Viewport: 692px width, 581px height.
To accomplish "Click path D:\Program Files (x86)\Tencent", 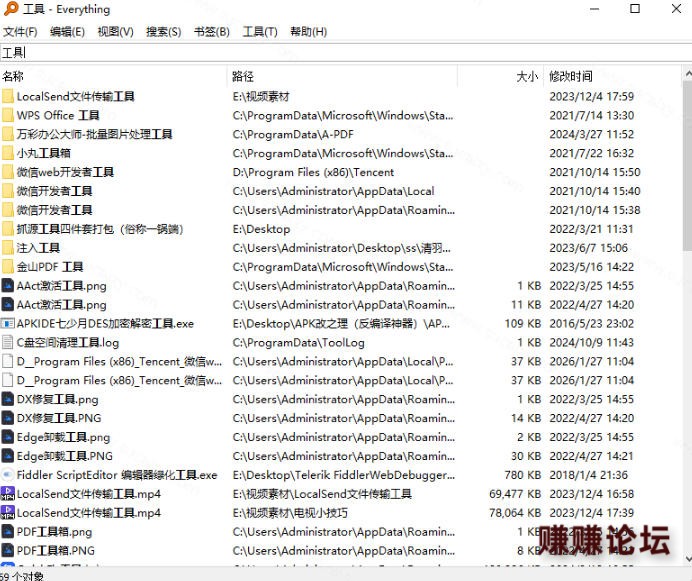I will click(313, 172).
